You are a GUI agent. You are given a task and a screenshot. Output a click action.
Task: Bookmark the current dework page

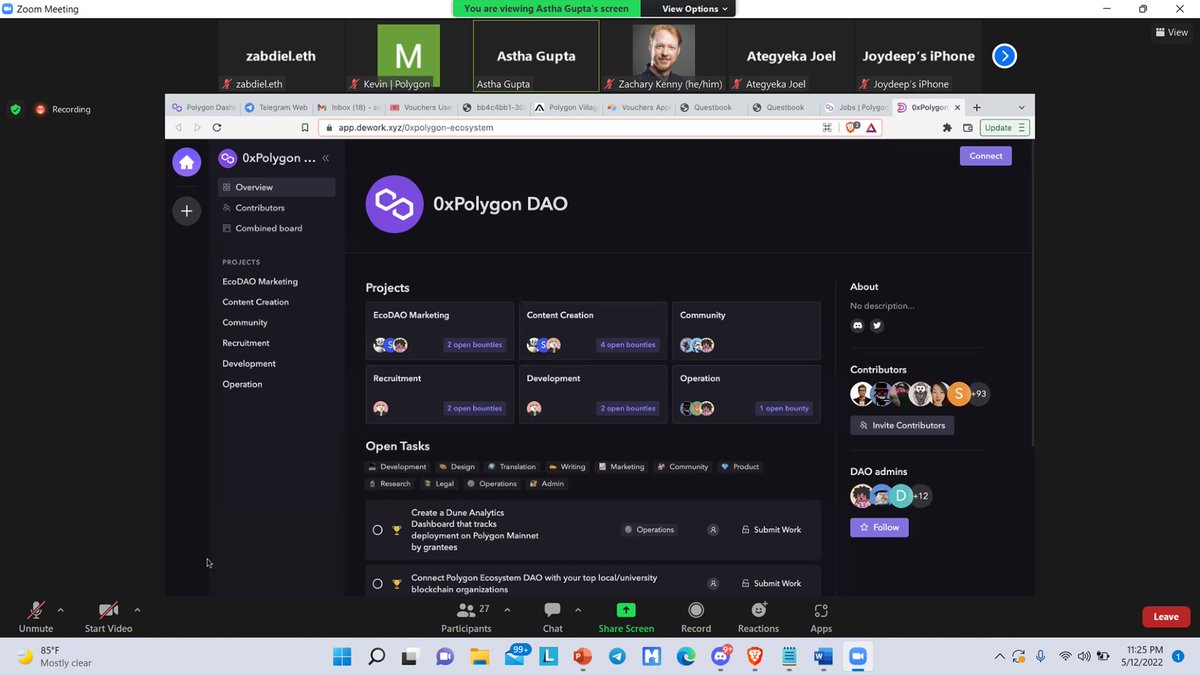(305, 128)
